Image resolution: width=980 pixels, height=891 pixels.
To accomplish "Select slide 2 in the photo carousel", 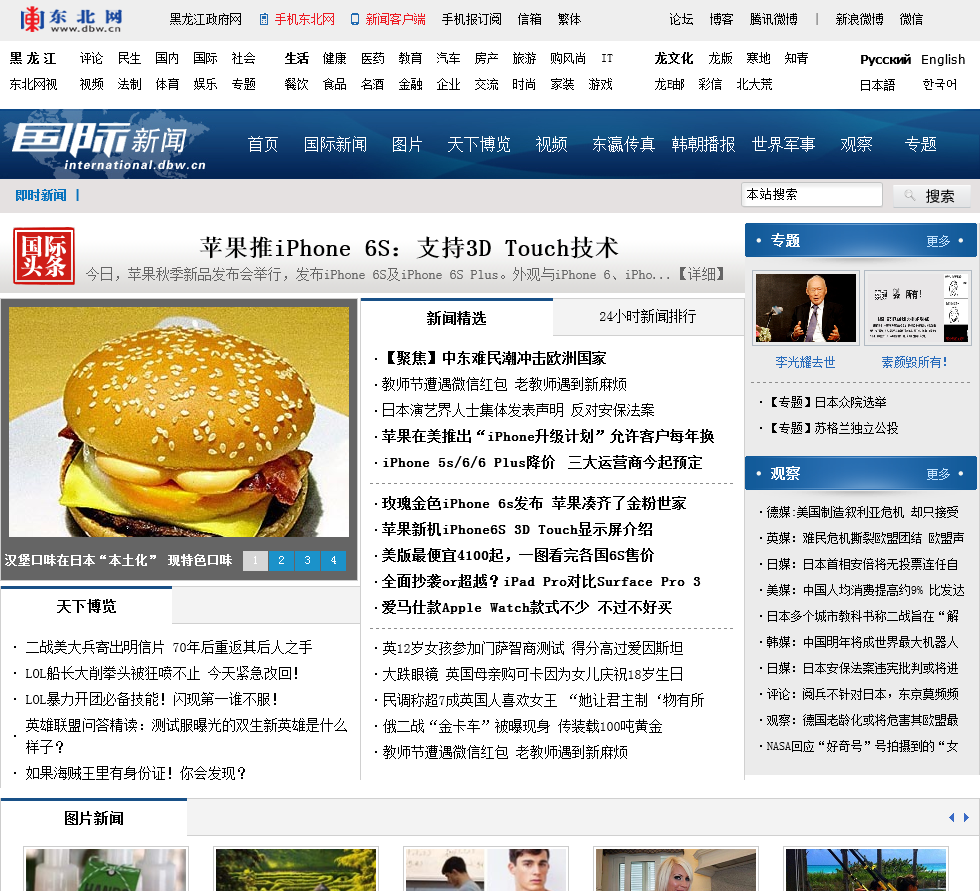I will tap(281, 560).
